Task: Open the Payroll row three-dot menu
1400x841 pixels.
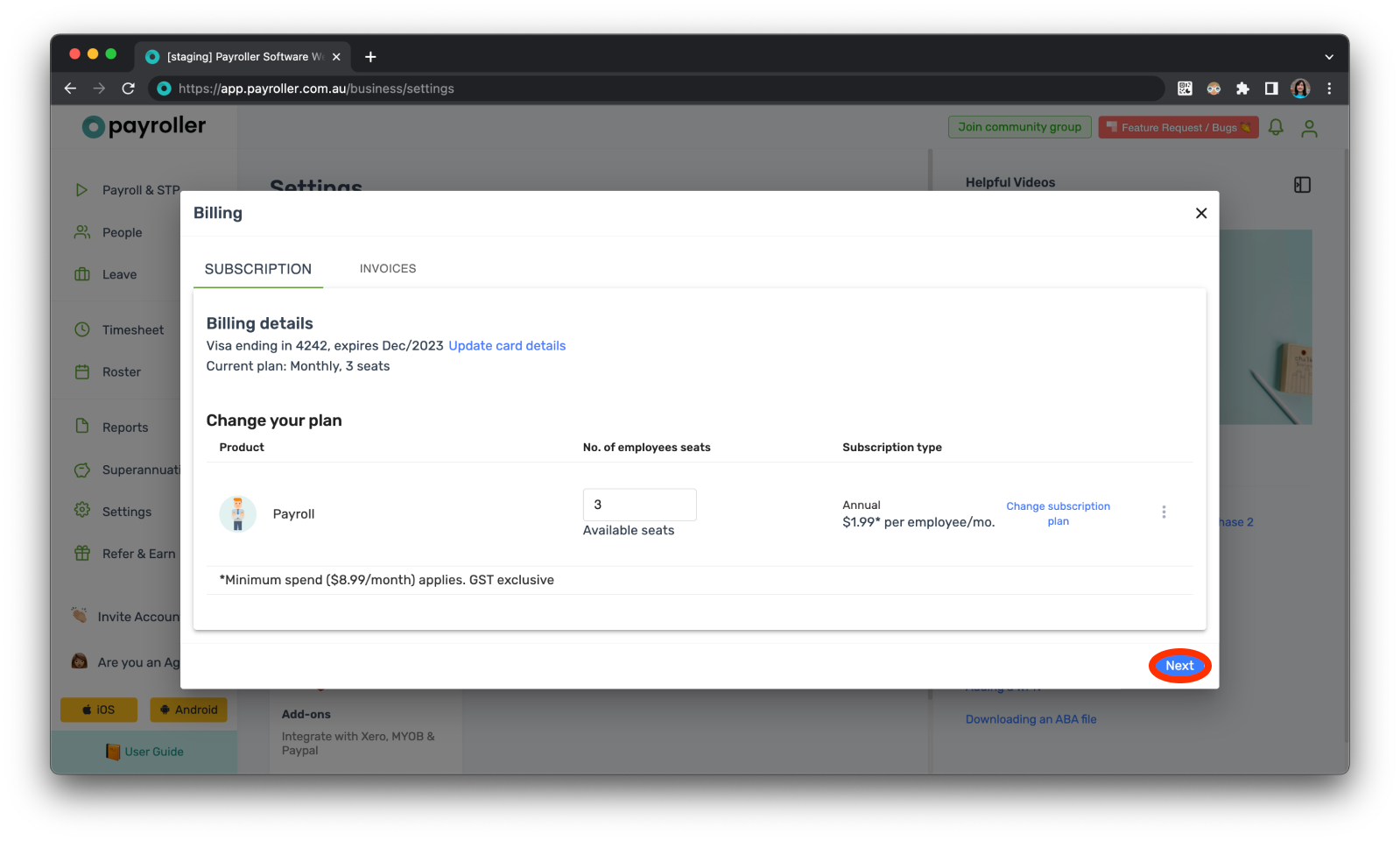Action: pos(1164,512)
